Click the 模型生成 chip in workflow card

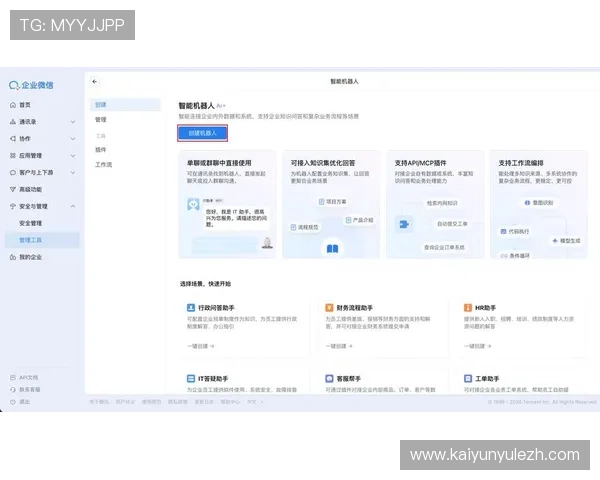(x=567, y=241)
